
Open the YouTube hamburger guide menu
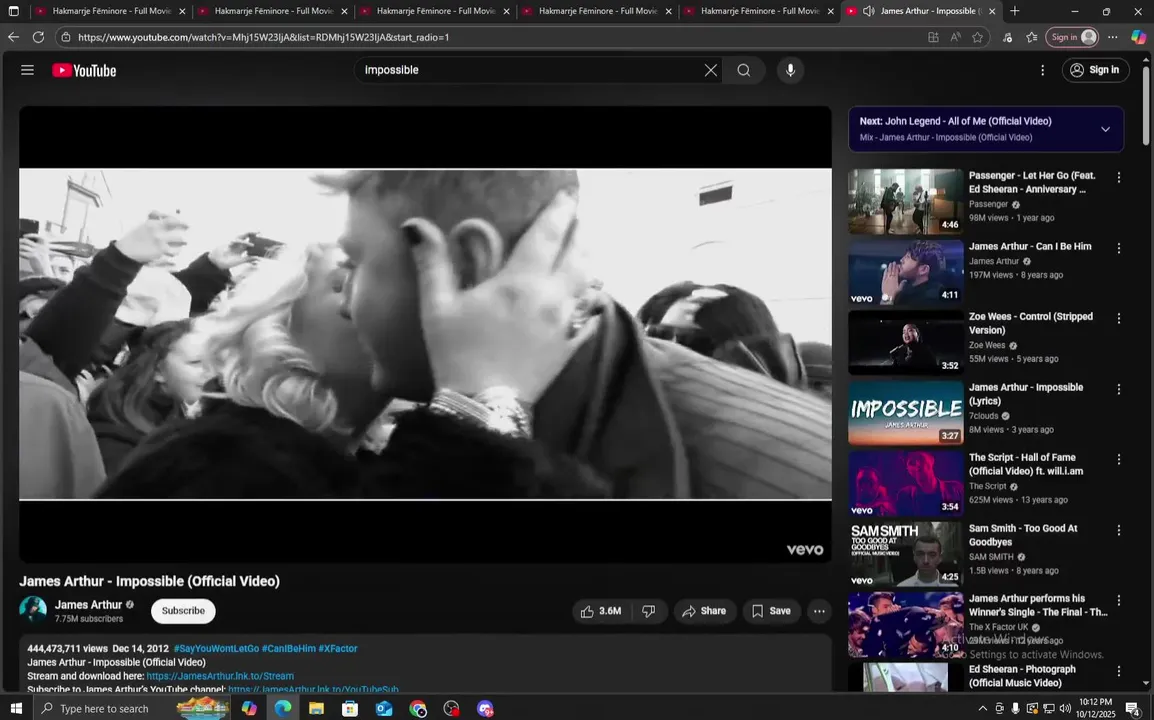(27, 70)
